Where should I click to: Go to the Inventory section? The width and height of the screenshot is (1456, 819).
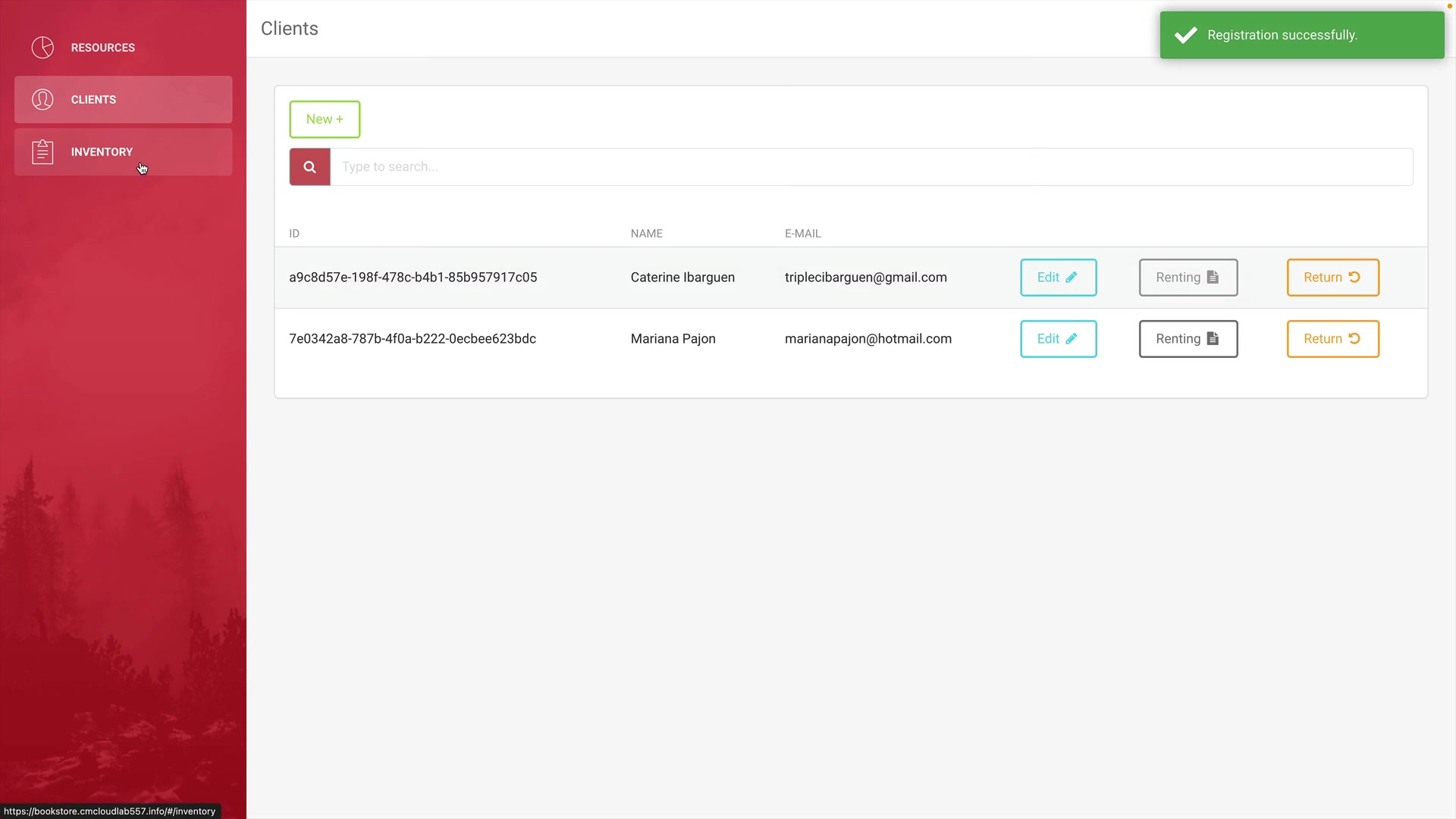pos(102,152)
